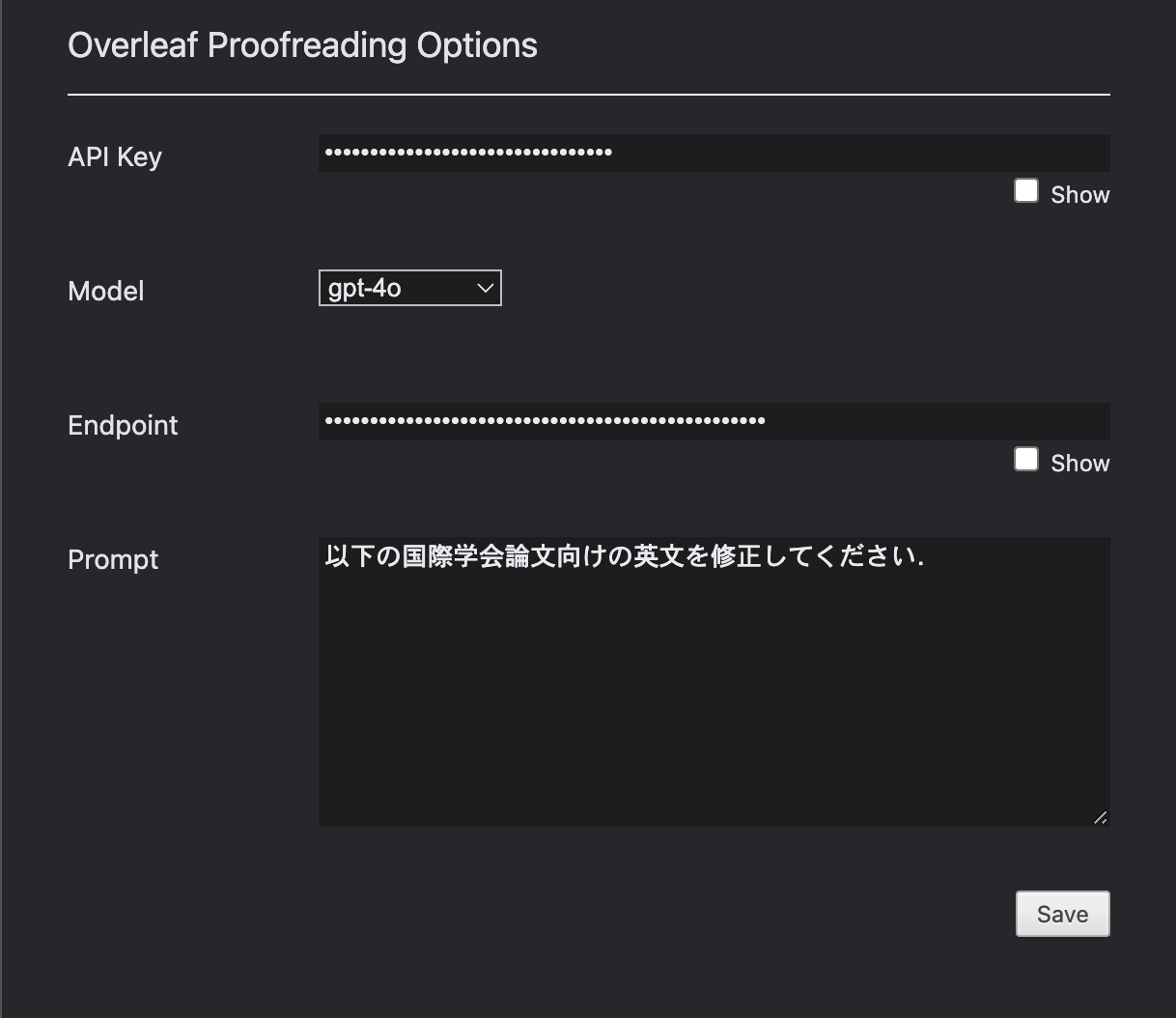Screen dimensions: 1176x1018
Task: Click the Model label
Action: pyautogui.click(x=106, y=291)
